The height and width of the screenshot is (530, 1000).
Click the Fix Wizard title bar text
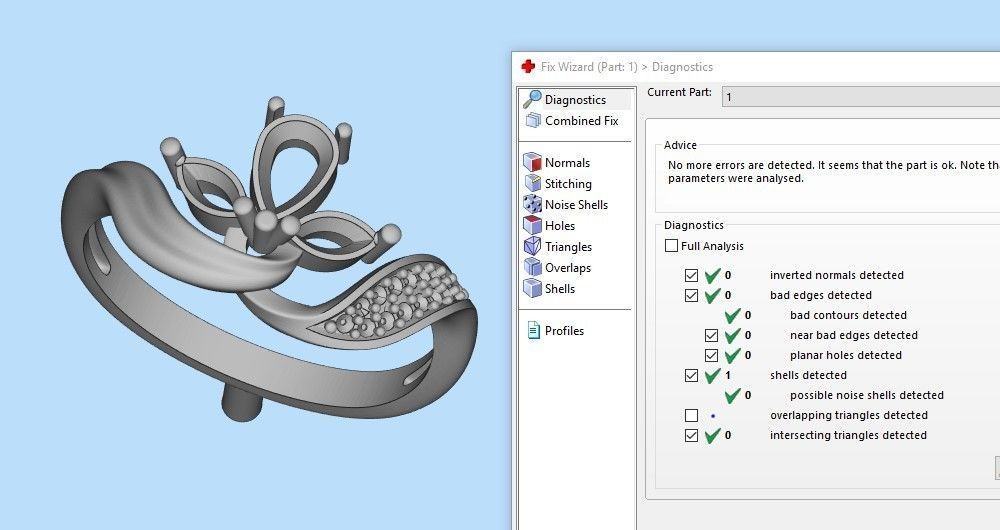click(x=627, y=67)
